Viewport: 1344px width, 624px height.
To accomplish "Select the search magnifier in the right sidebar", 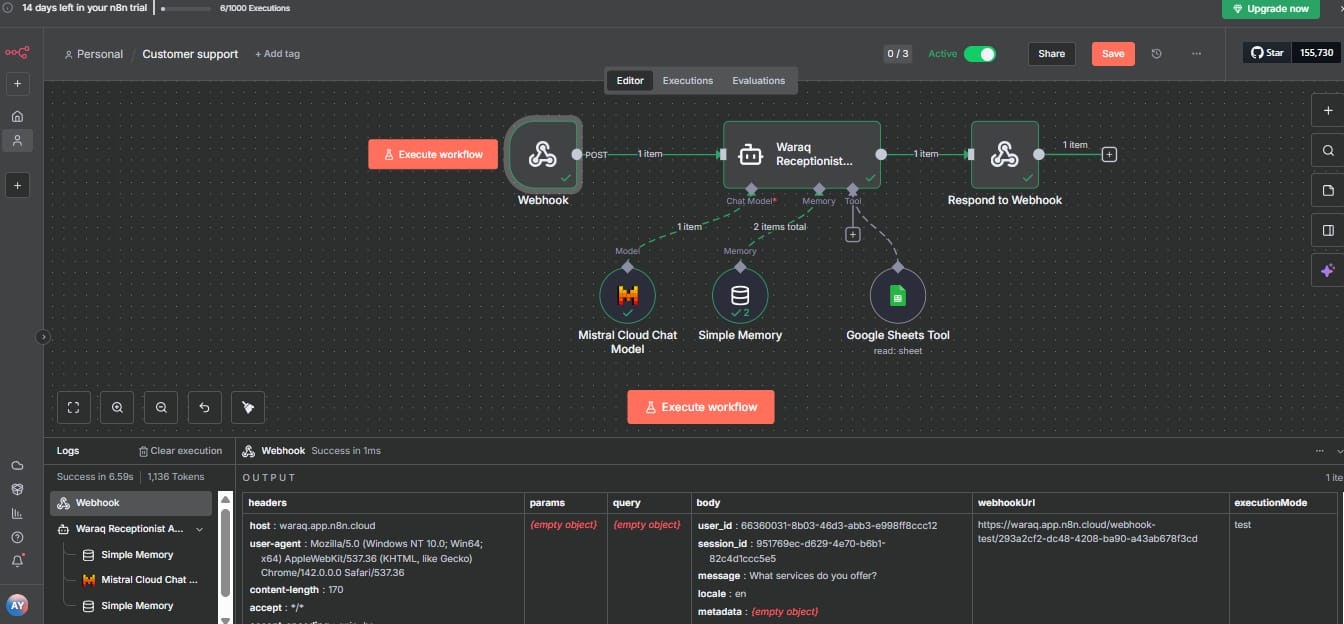I will 1328,150.
